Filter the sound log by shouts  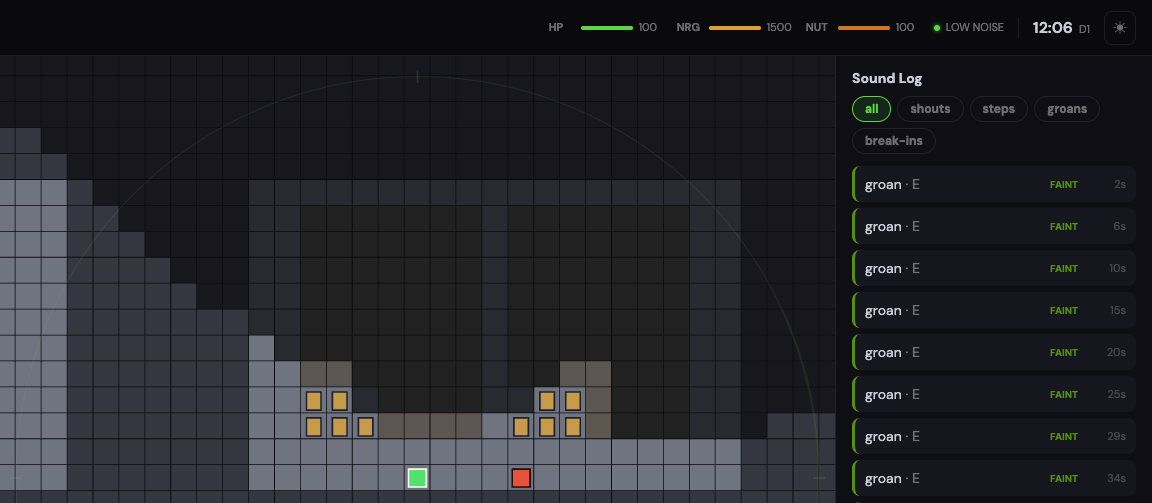click(x=930, y=109)
